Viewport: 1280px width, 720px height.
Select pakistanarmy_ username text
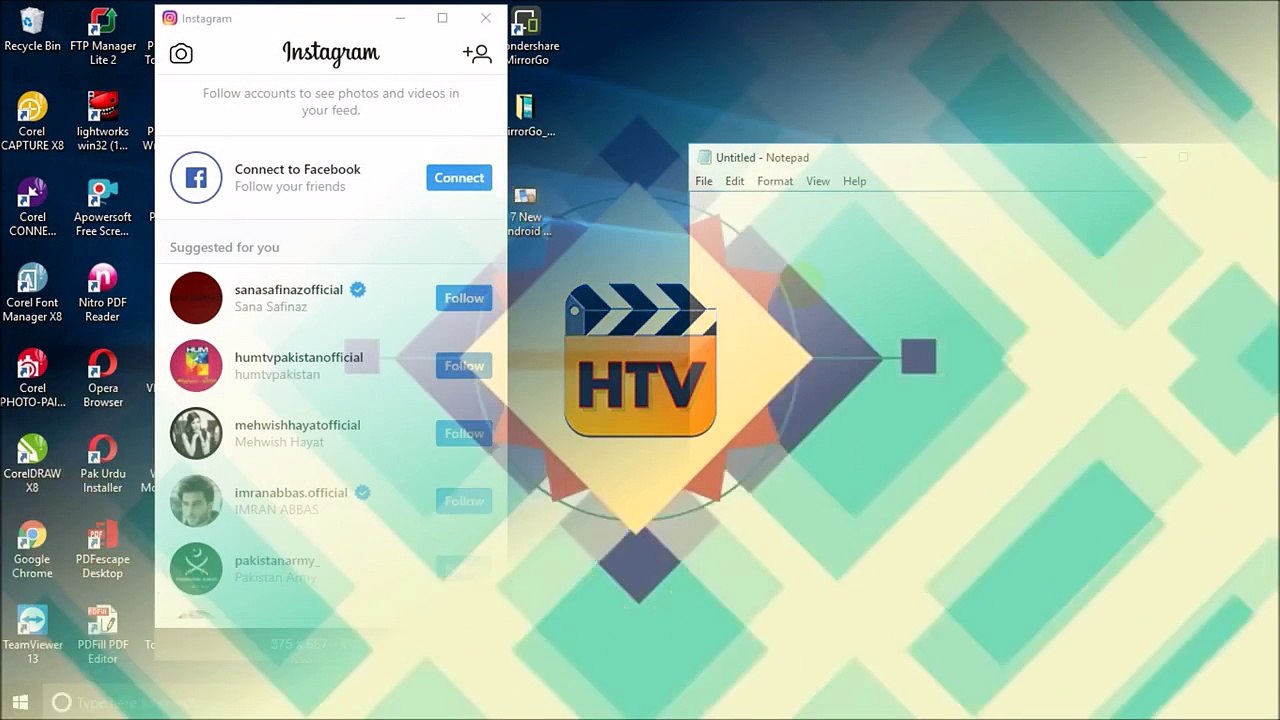point(277,561)
